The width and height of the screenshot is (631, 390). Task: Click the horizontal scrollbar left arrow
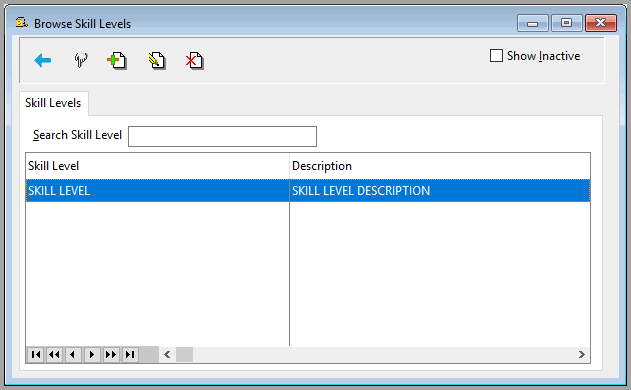[167, 355]
